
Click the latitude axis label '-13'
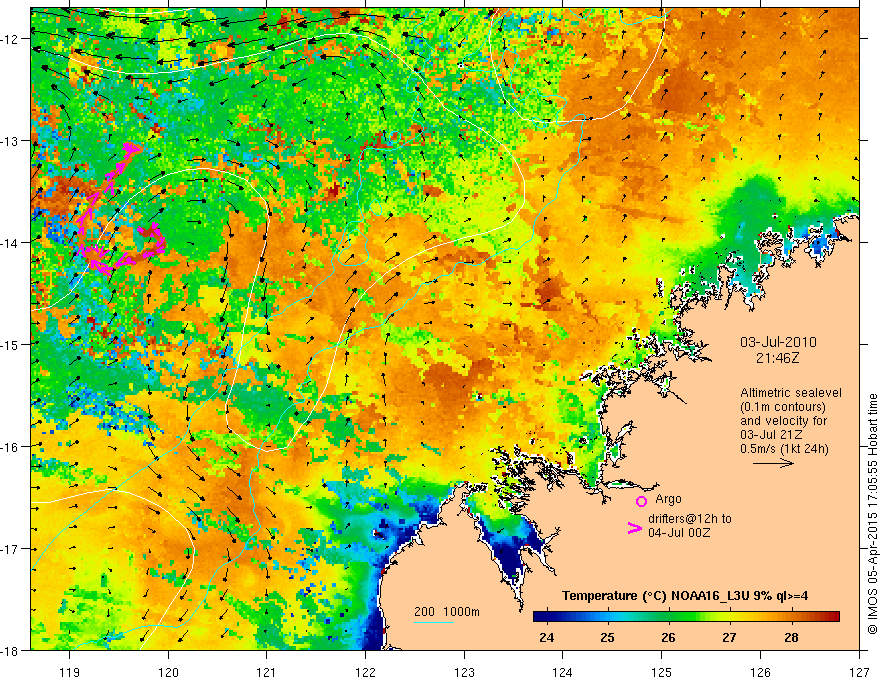[x=11, y=141]
